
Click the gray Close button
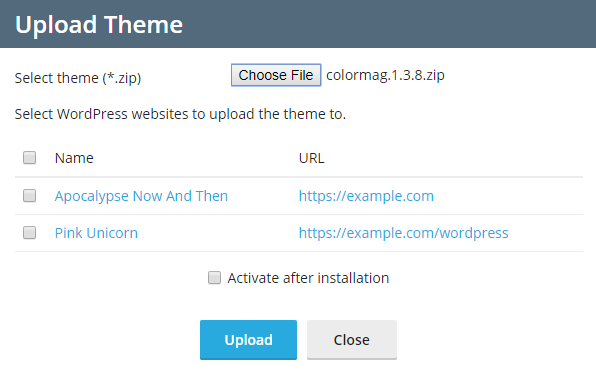352,340
